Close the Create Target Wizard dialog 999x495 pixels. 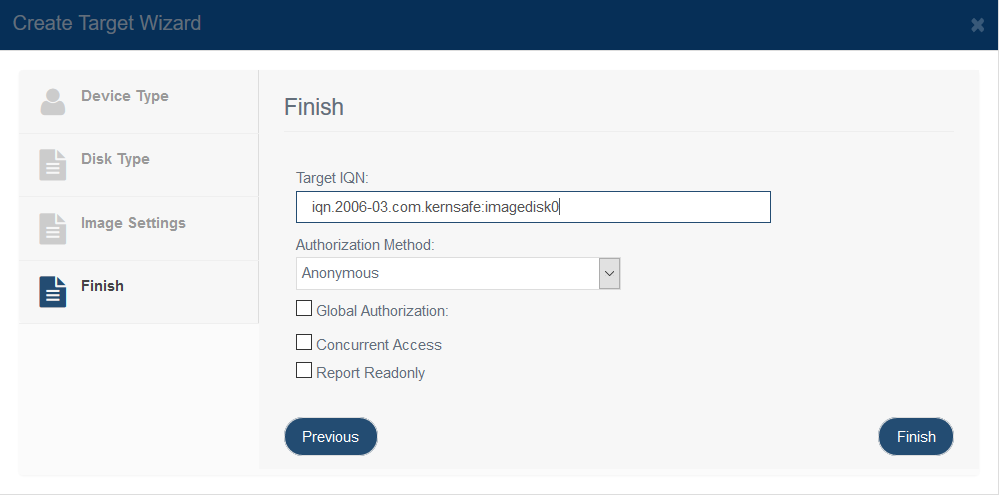point(977,25)
